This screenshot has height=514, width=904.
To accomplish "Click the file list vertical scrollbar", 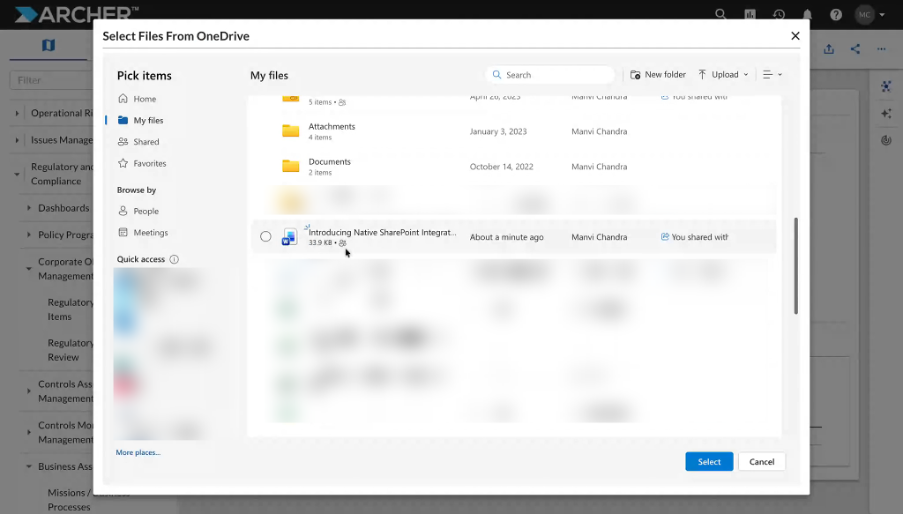I will pyautogui.click(x=796, y=266).
